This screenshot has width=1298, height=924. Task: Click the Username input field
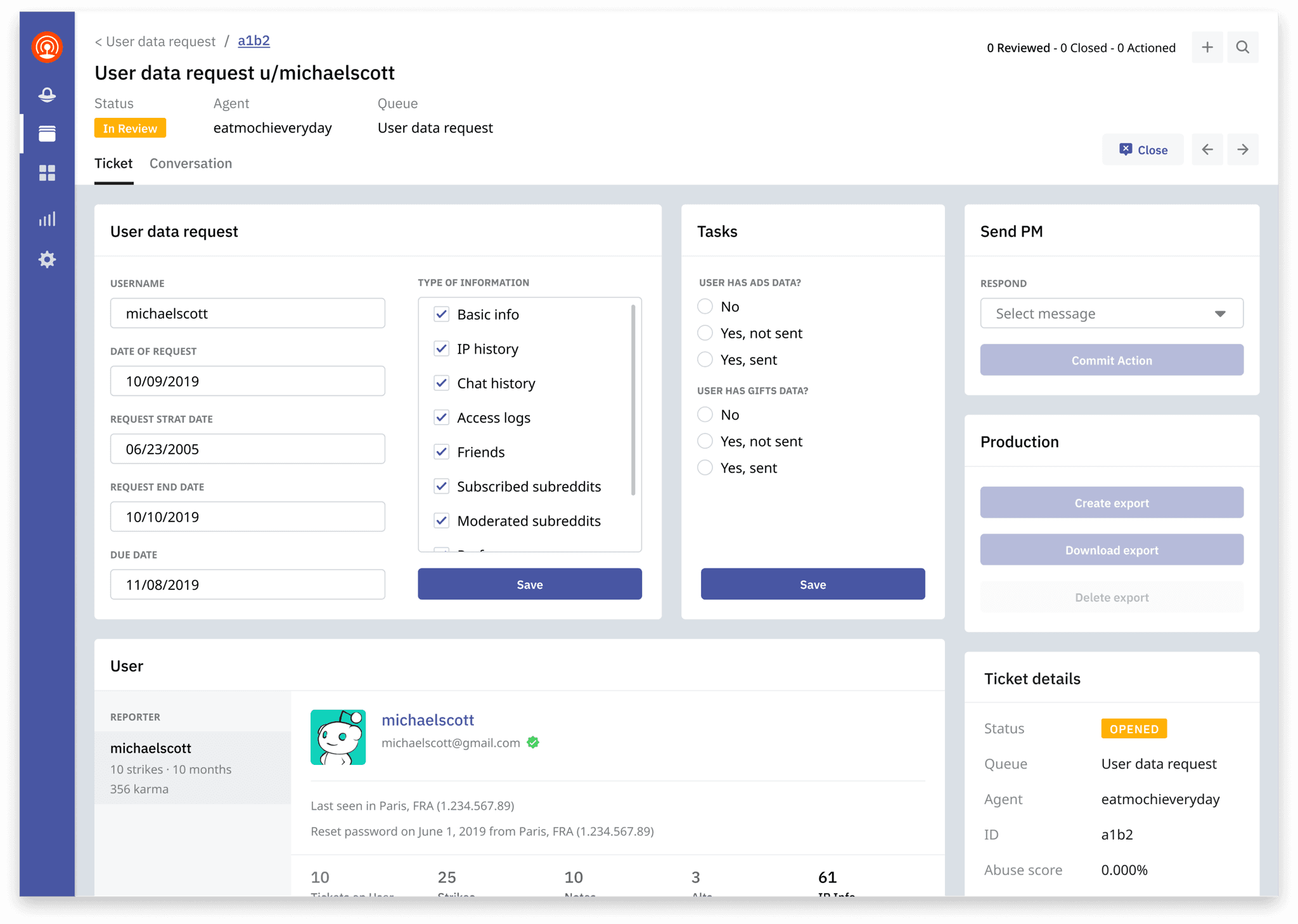pos(248,313)
